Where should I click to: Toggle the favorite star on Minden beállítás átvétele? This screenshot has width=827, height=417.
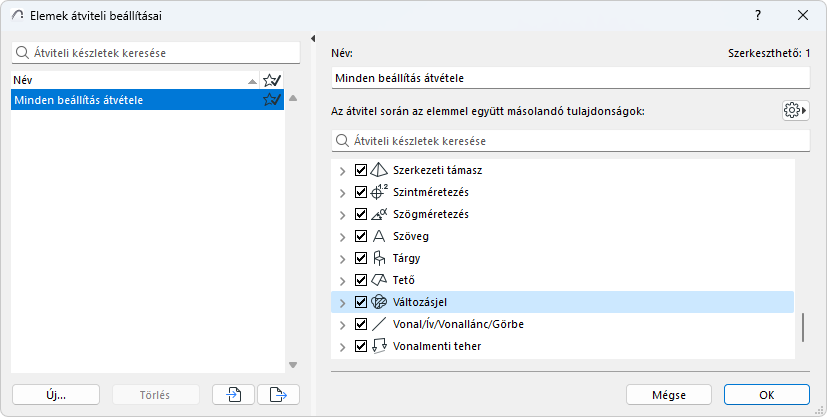(271, 100)
